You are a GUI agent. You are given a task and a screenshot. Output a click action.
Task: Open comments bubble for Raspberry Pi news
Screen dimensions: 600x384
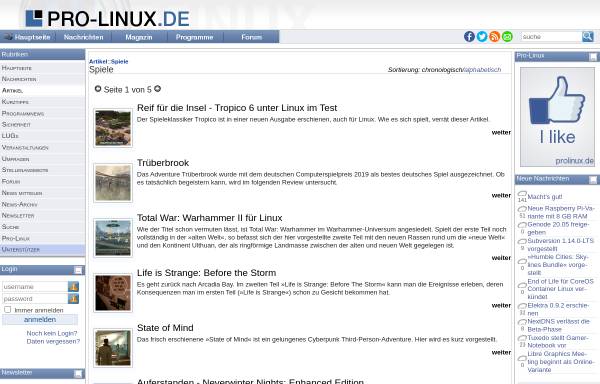(522, 209)
